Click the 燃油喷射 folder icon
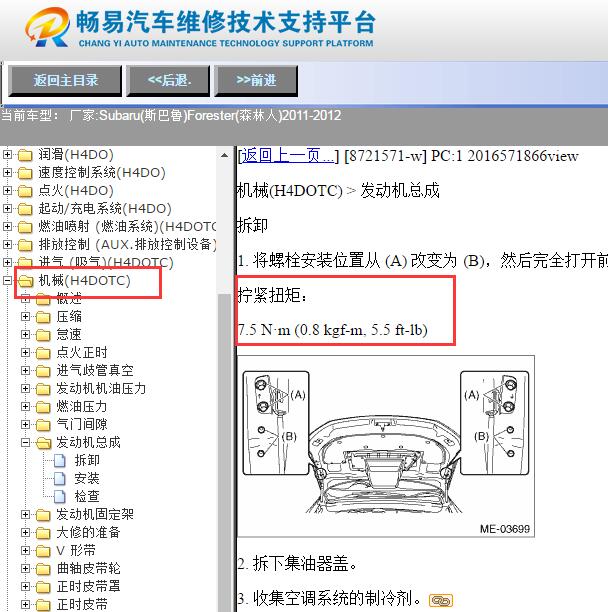The height and width of the screenshot is (612, 608). click(x=25, y=227)
